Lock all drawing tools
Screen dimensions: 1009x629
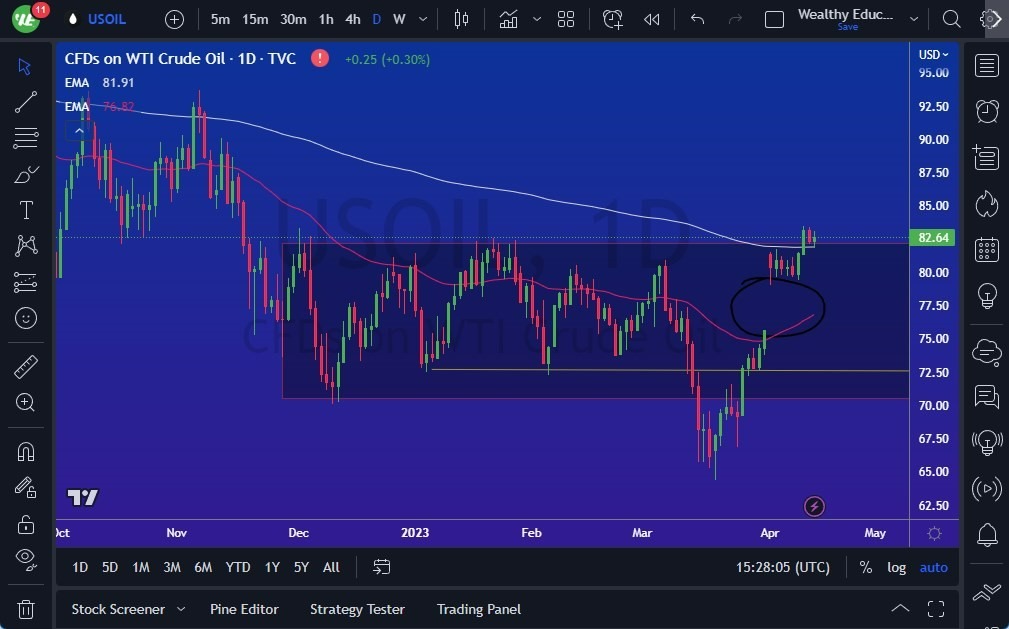(25, 523)
